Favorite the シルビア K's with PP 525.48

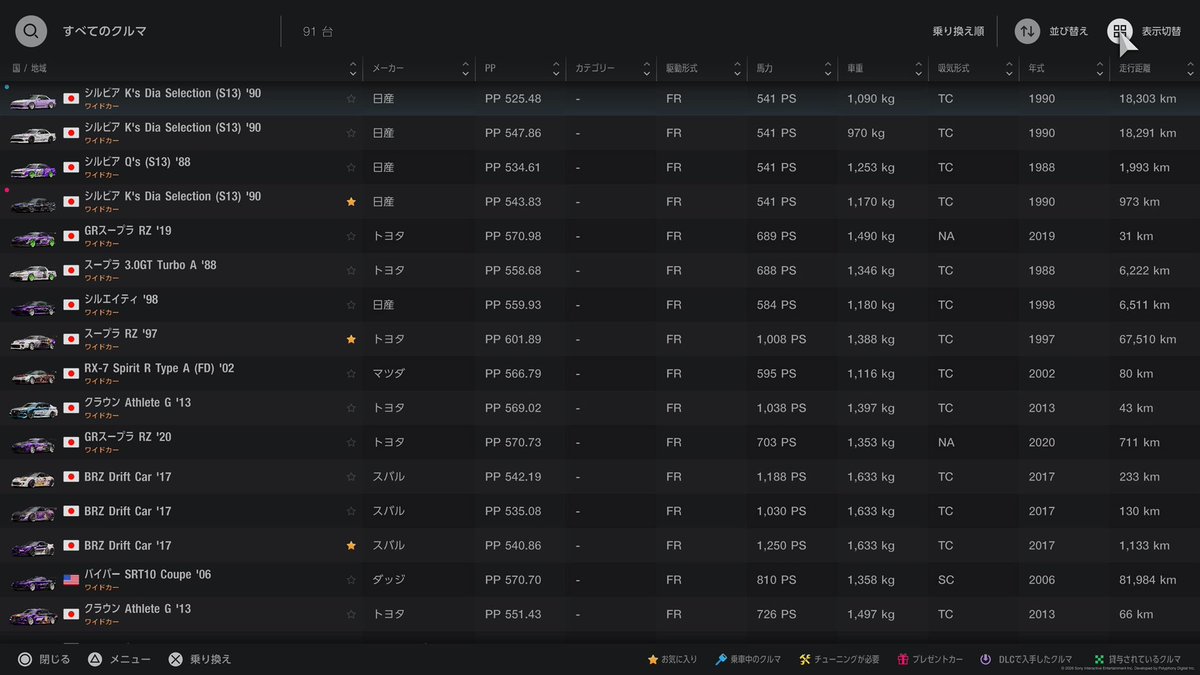click(x=351, y=99)
